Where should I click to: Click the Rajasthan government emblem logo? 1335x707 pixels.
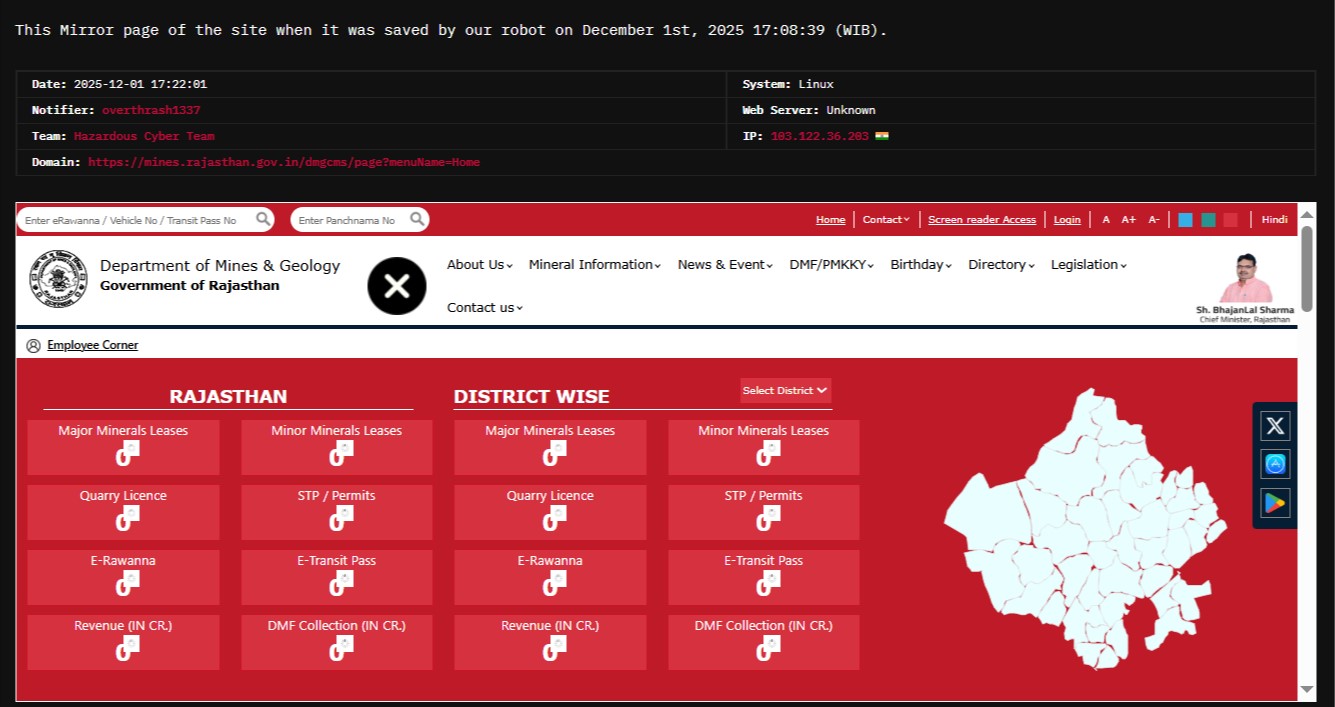[58, 277]
